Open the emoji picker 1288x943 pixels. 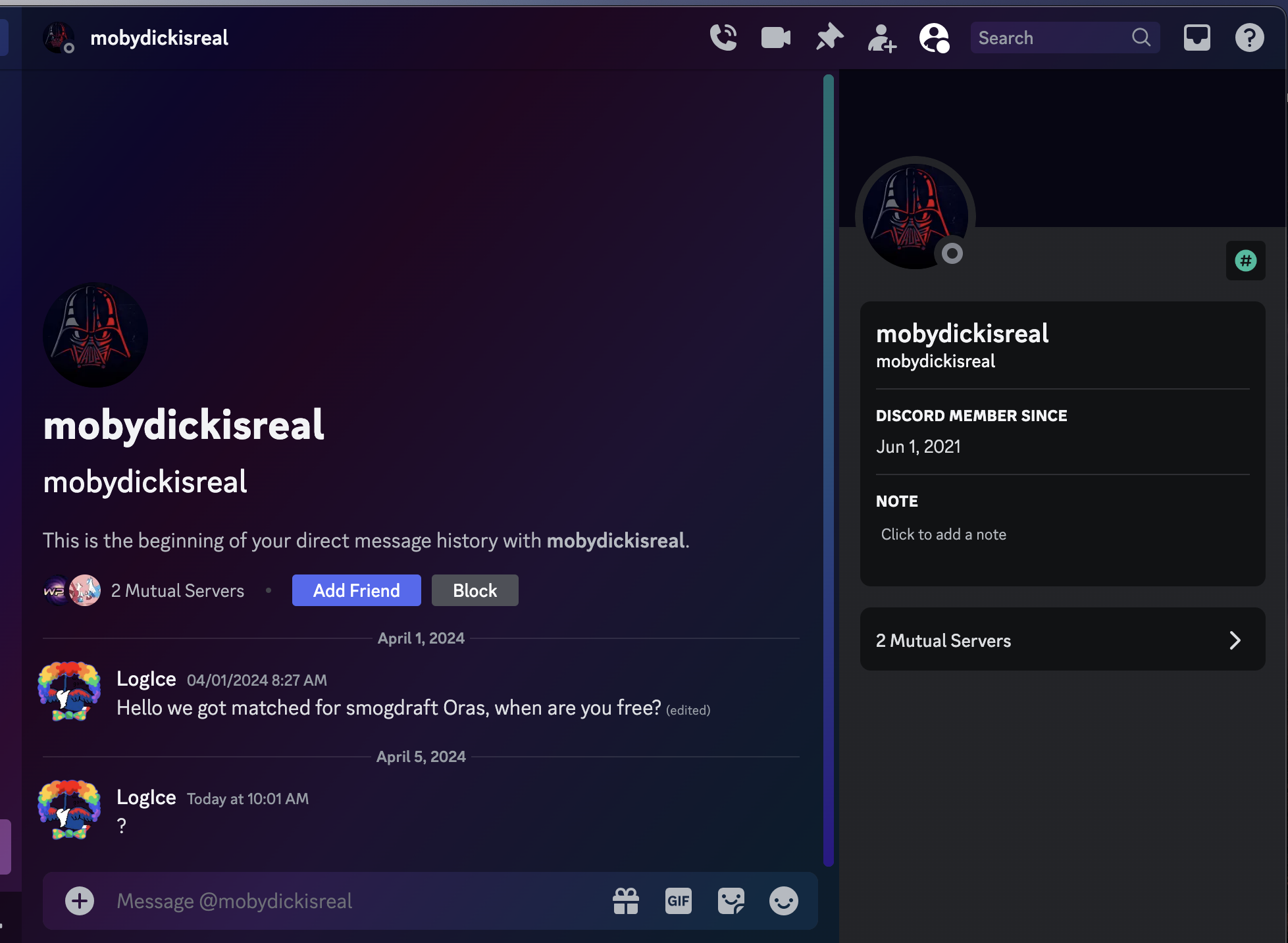[x=783, y=901]
